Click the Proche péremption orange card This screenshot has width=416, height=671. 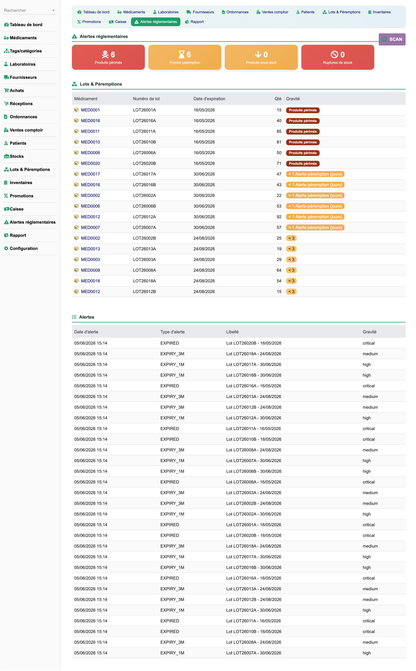click(185, 57)
